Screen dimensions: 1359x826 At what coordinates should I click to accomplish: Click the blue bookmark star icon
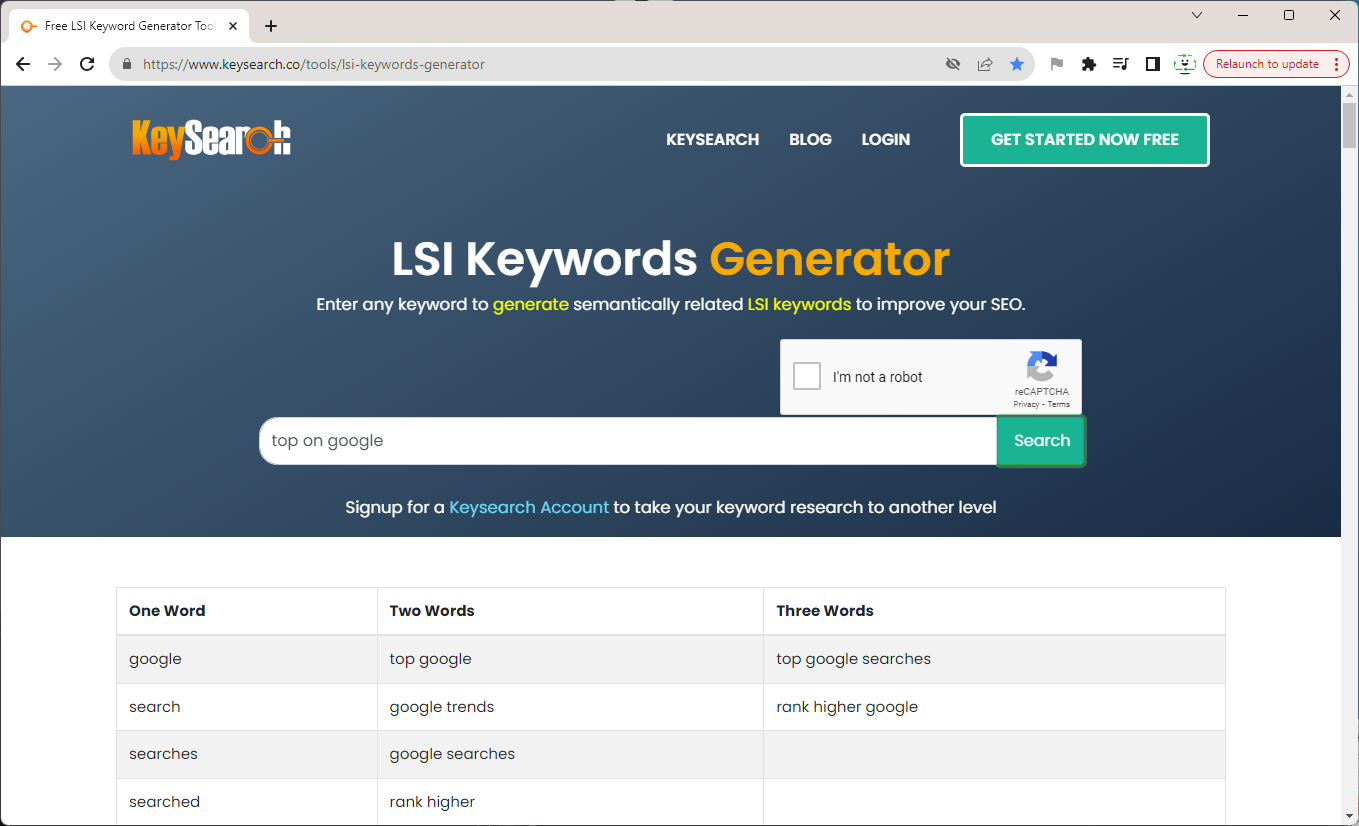(1017, 64)
